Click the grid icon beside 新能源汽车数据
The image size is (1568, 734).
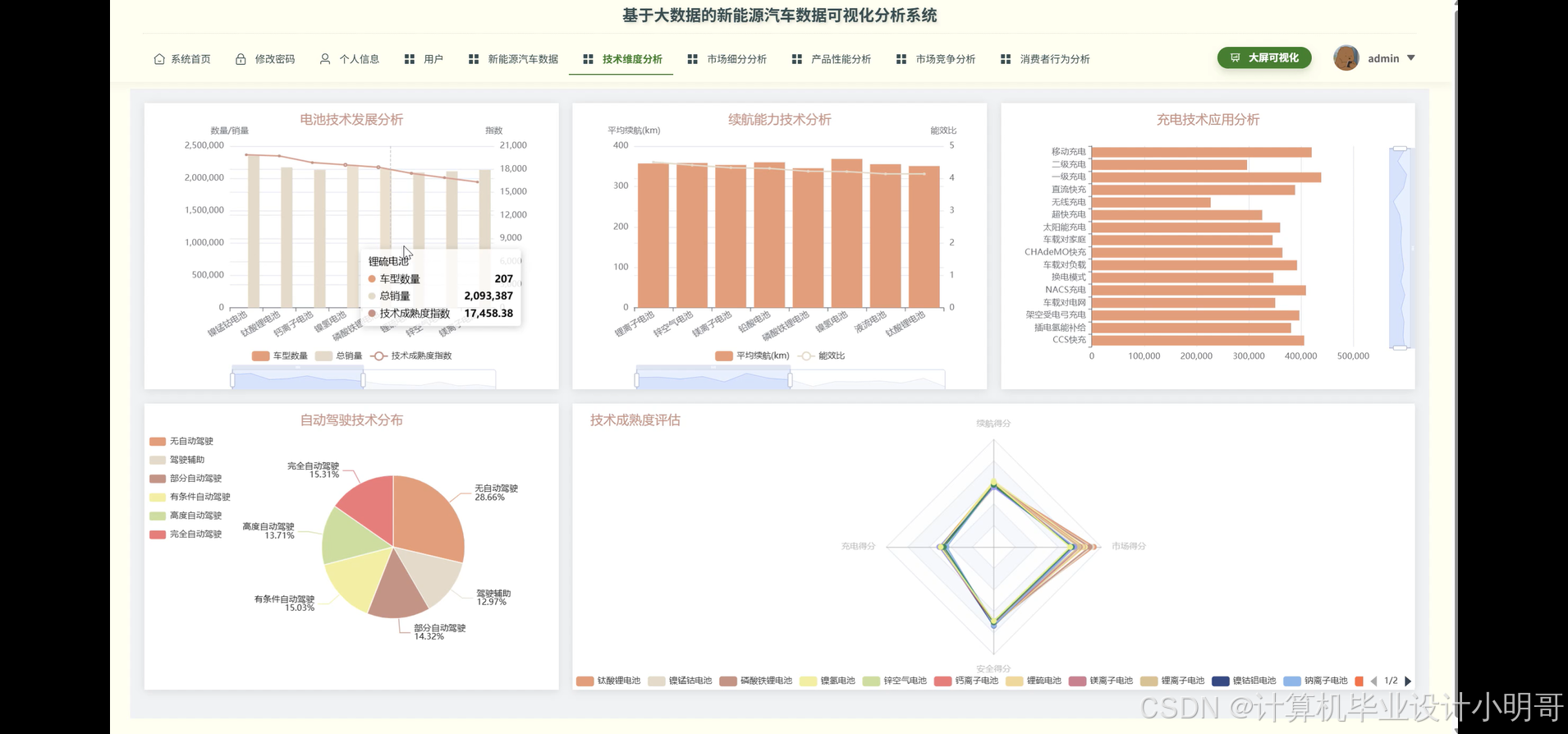(474, 59)
